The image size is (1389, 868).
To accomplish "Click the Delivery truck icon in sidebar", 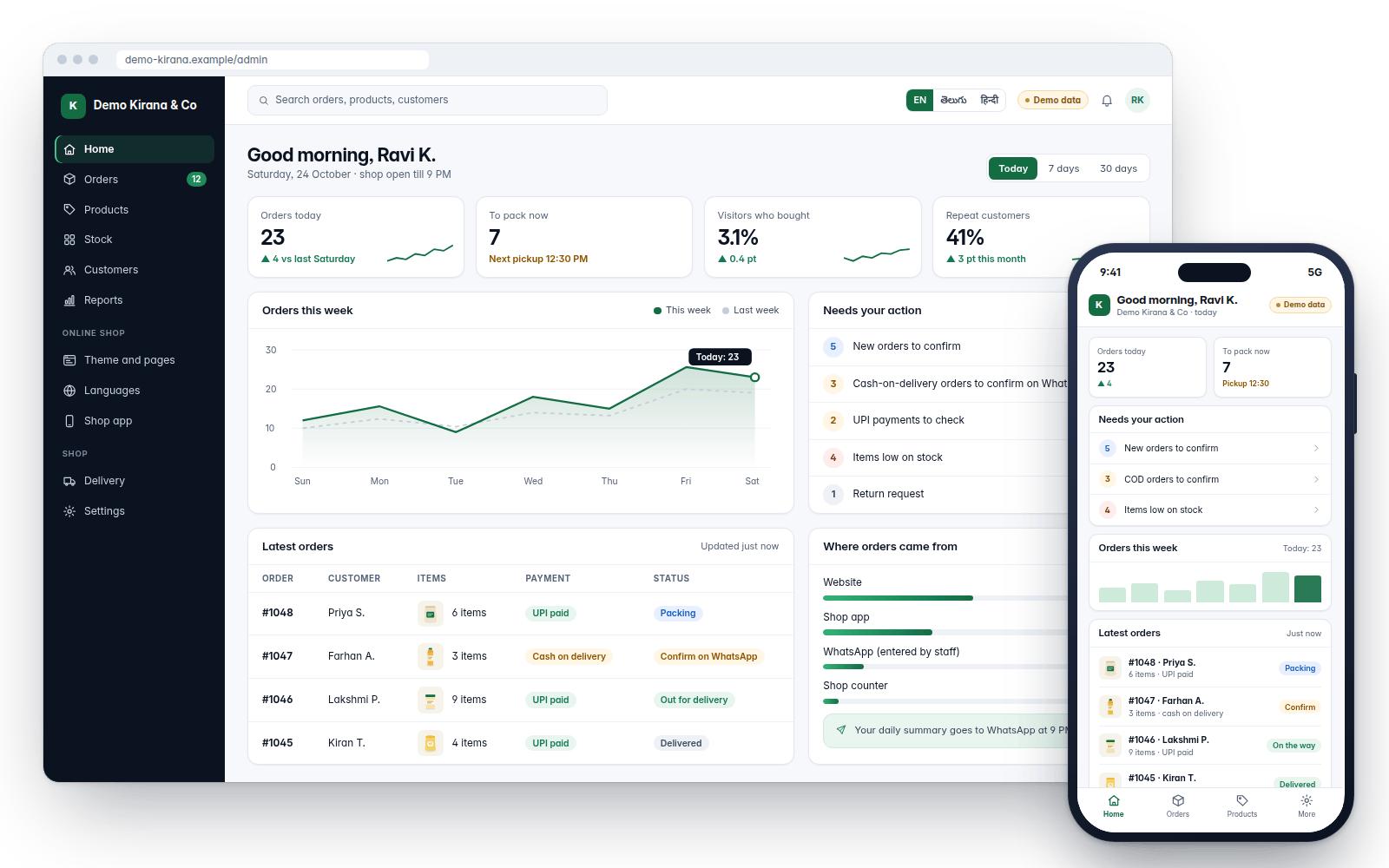I will [69, 481].
